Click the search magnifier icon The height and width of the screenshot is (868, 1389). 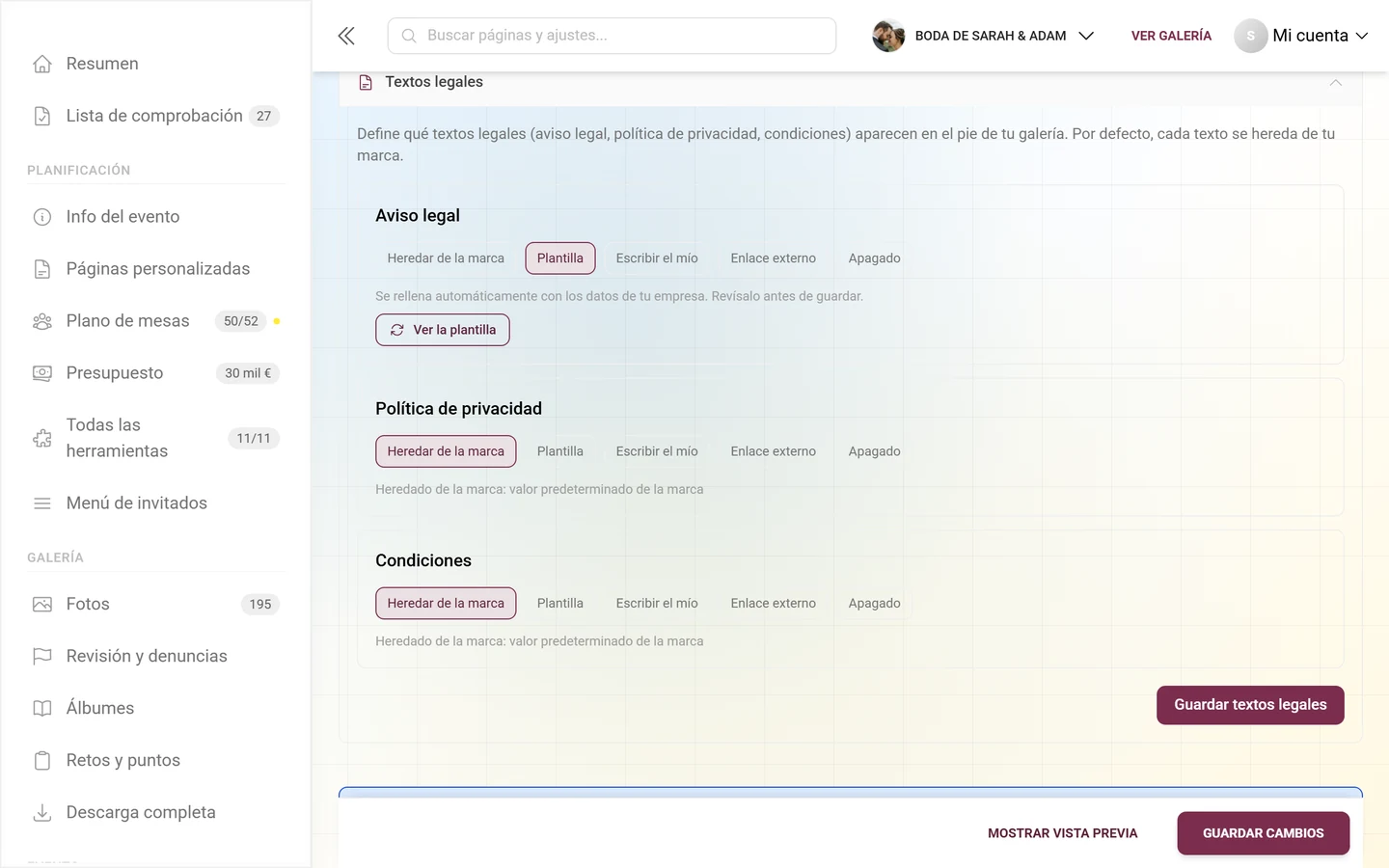[409, 36]
